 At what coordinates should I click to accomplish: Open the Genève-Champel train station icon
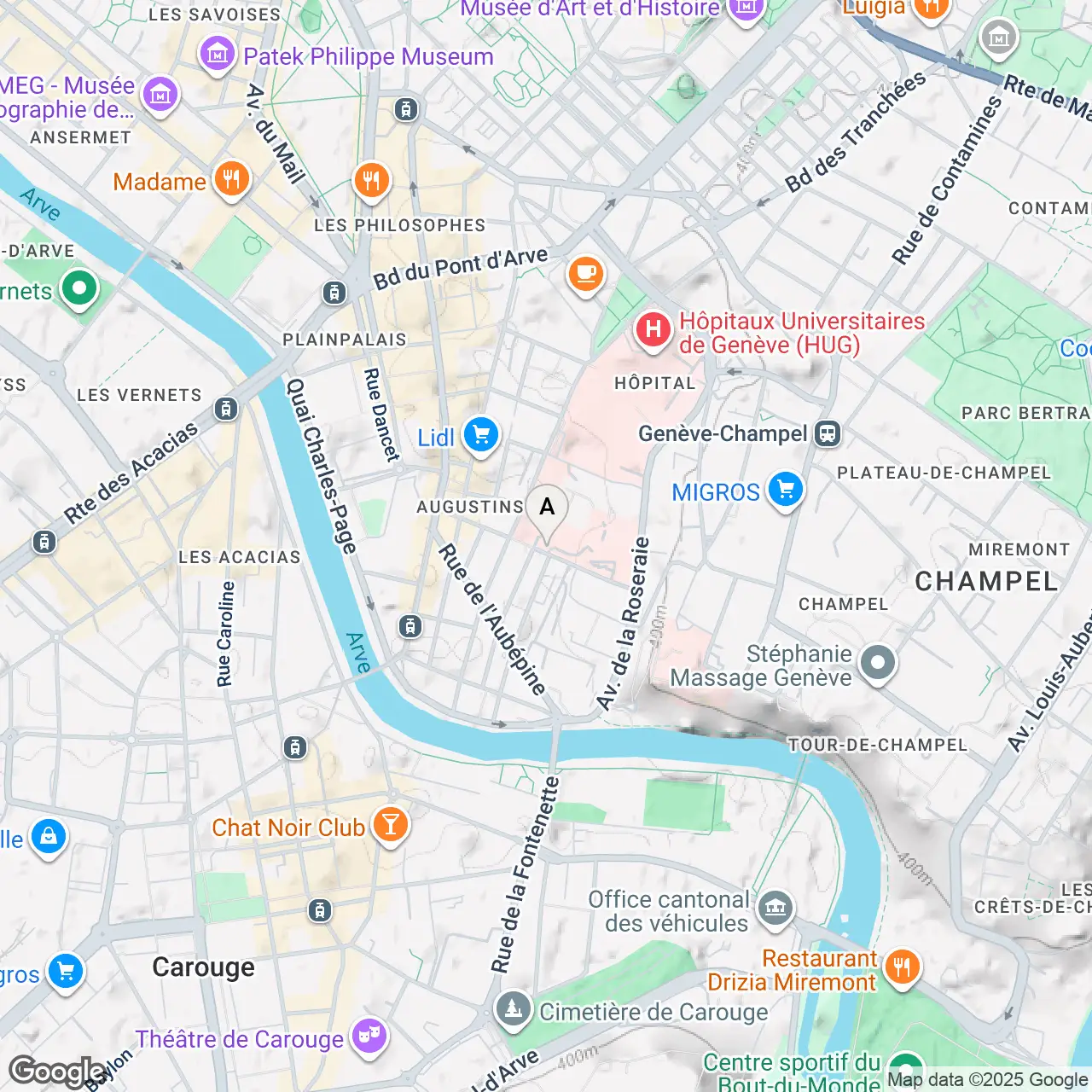[x=827, y=433]
